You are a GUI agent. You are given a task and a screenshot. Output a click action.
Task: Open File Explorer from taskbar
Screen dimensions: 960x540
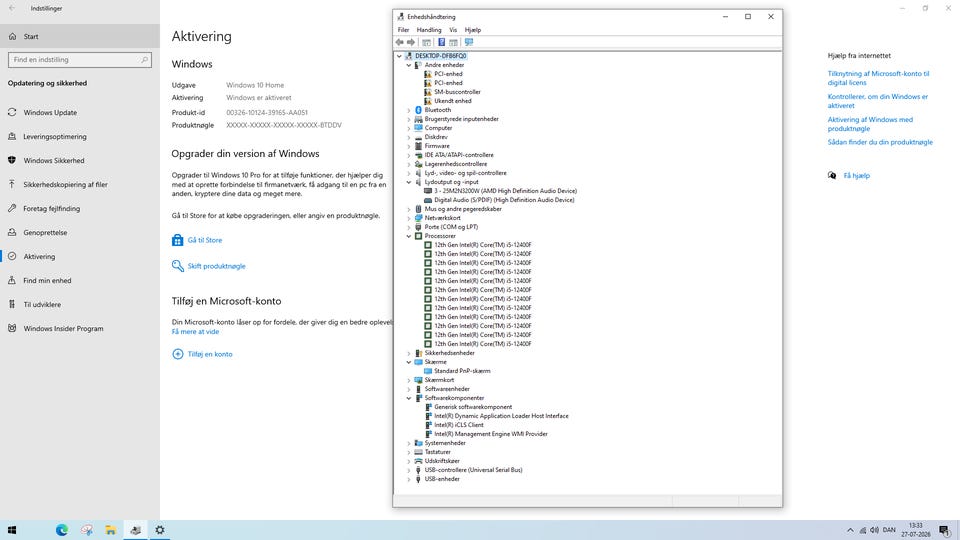pos(111,530)
